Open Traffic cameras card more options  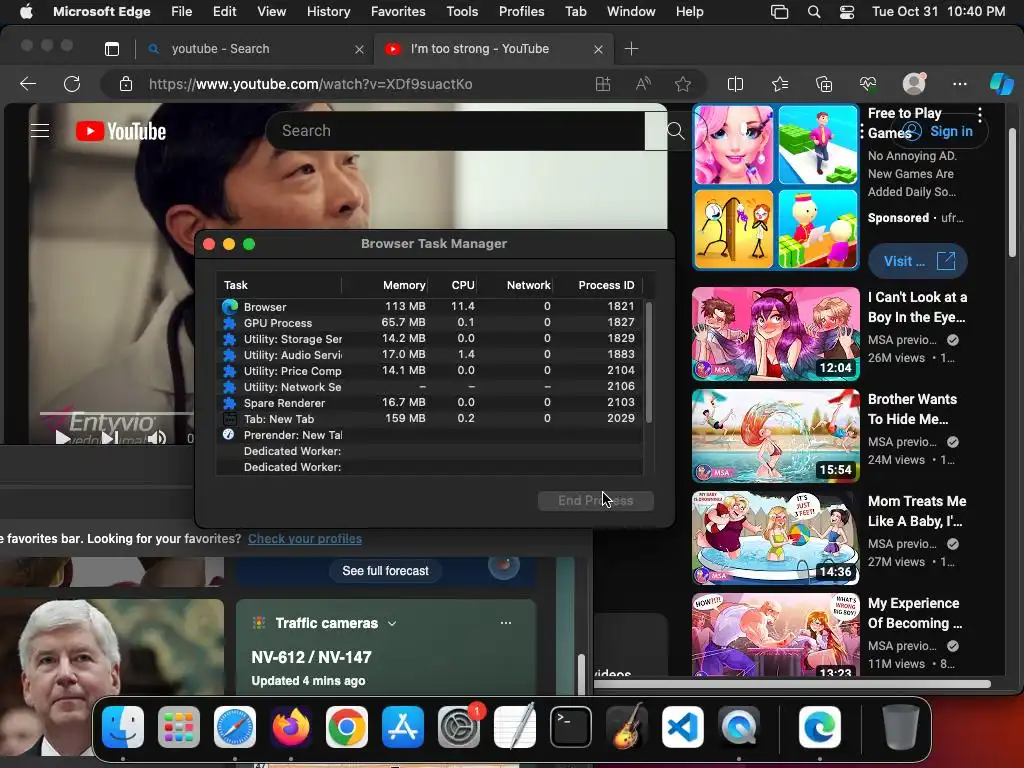click(x=505, y=623)
